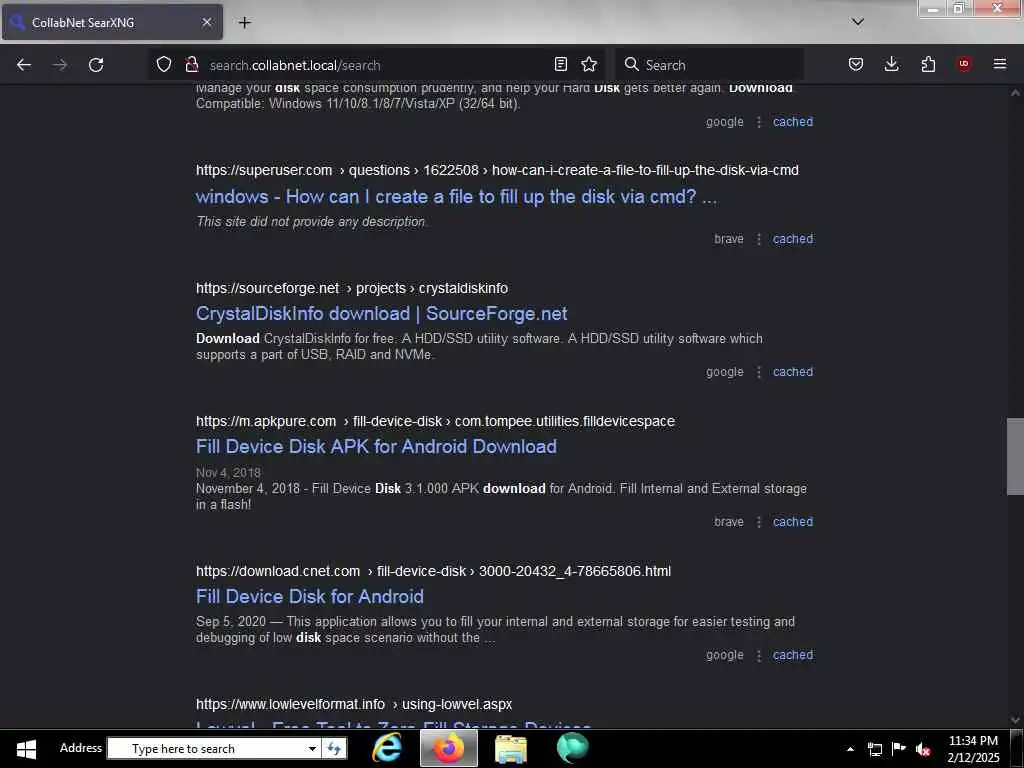Open the tracking protection shield icon
The image size is (1024, 768).
164,64
